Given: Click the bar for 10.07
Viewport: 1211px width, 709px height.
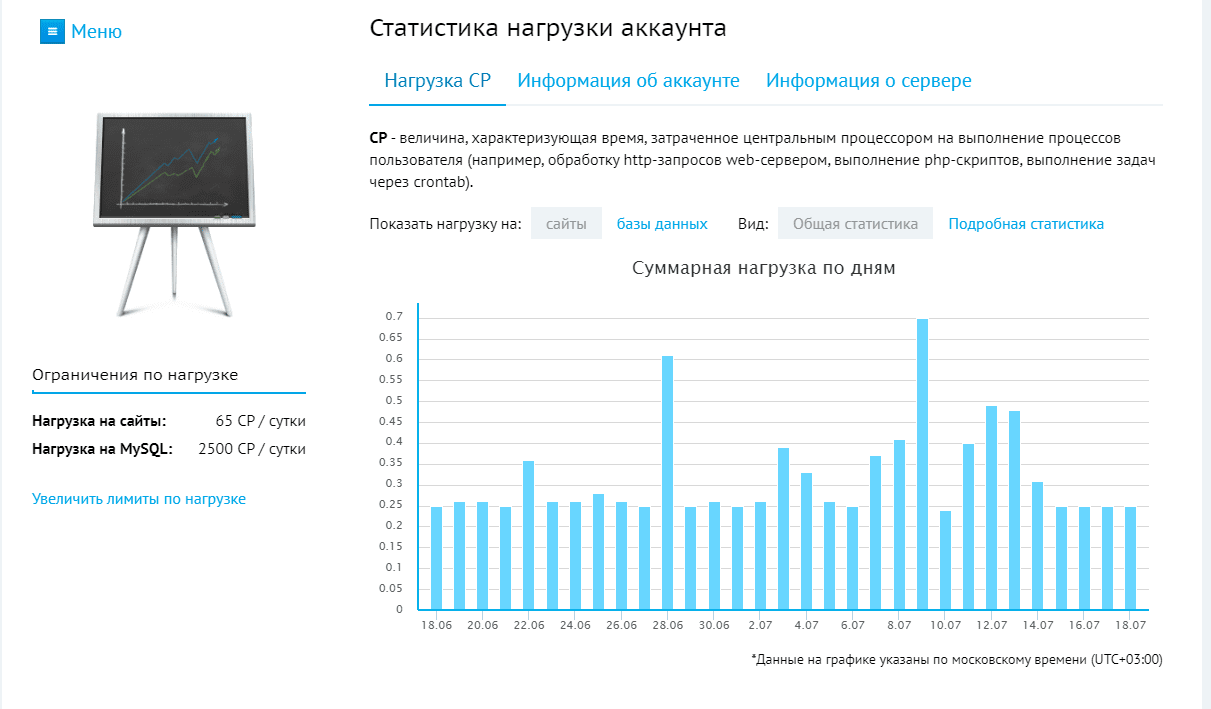Looking at the screenshot, I should [x=945, y=560].
